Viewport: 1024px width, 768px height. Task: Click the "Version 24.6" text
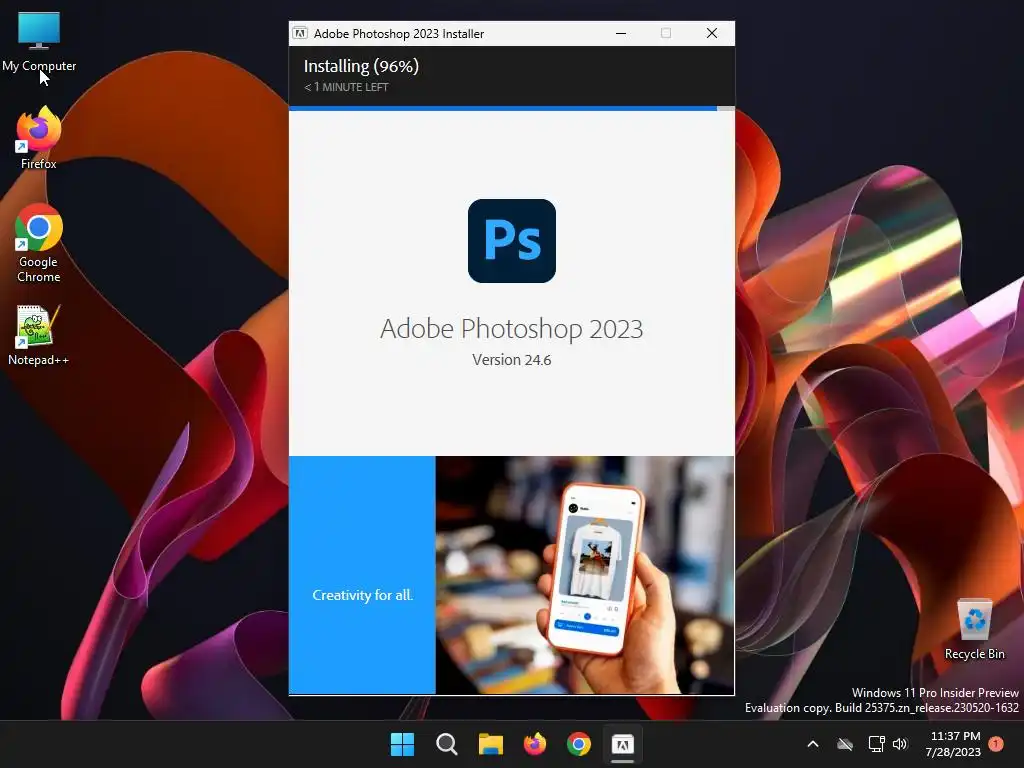(x=511, y=360)
